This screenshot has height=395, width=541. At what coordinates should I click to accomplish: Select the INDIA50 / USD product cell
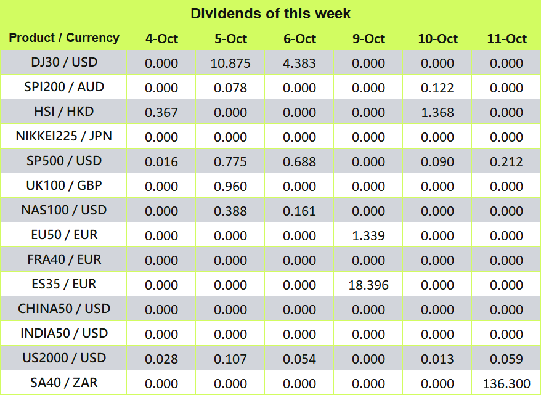(x=64, y=333)
